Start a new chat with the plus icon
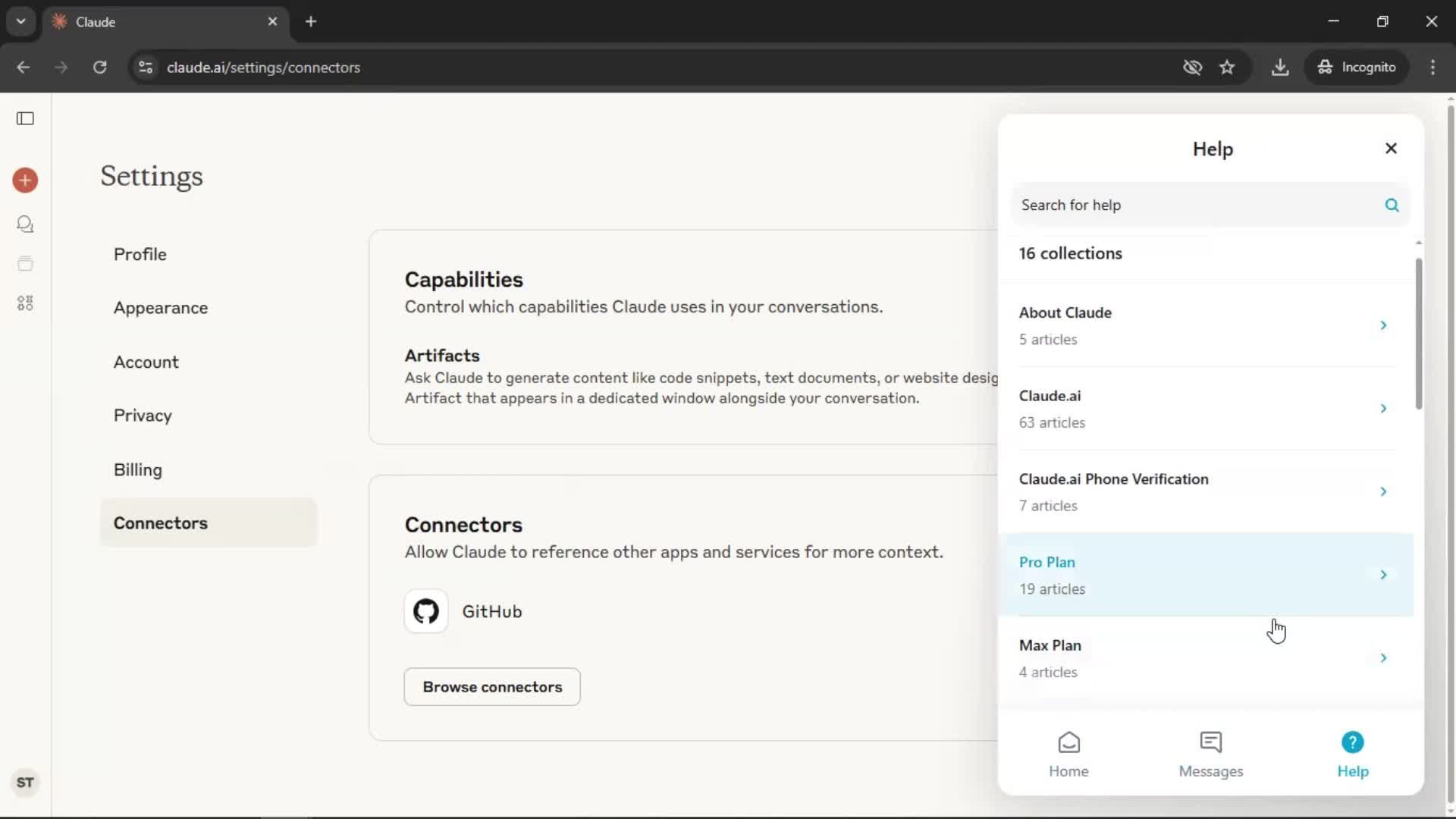The height and width of the screenshot is (819, 1456). tap(25, 180)
